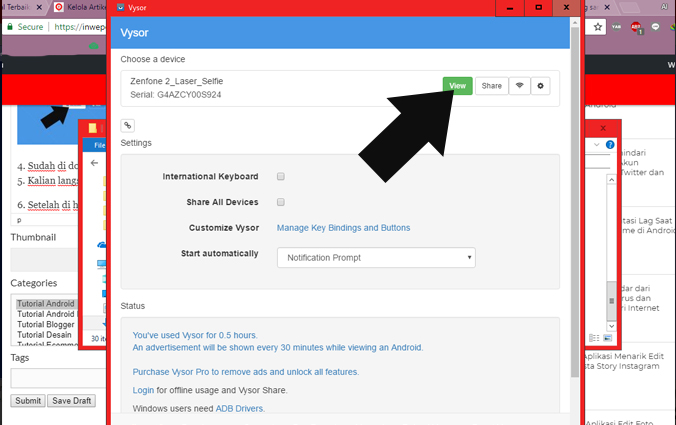Click scroll down arrow in Explorer window
The image size is (676, 425).
(x=611, y=326)
